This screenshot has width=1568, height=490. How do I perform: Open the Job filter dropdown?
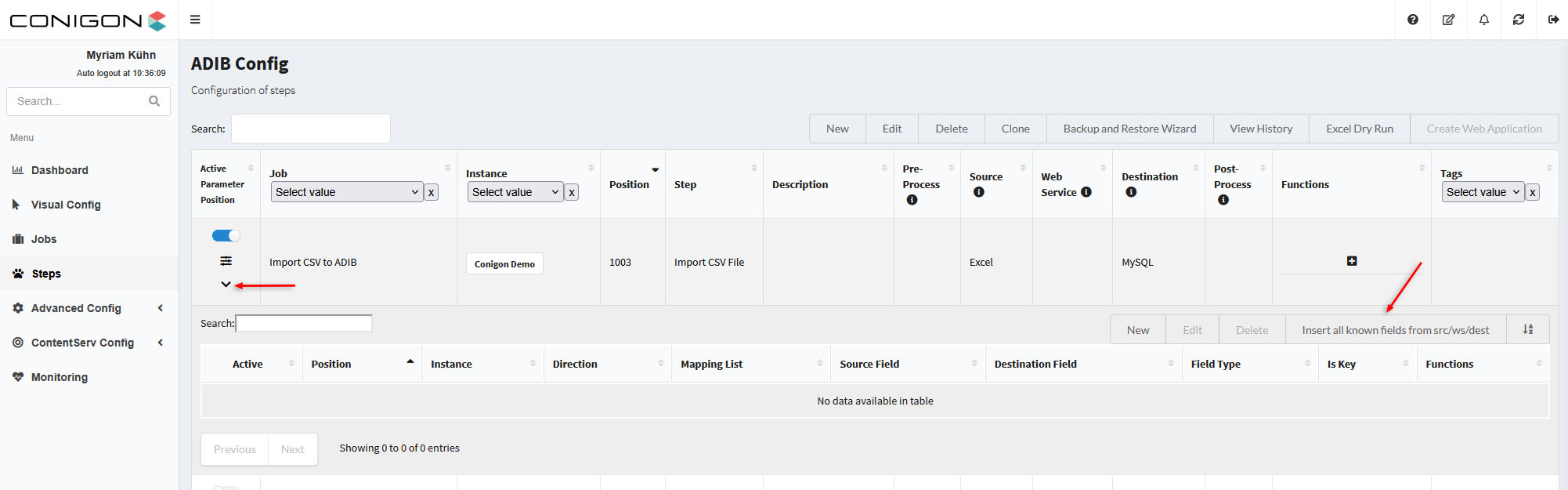(x=346, y=192)
